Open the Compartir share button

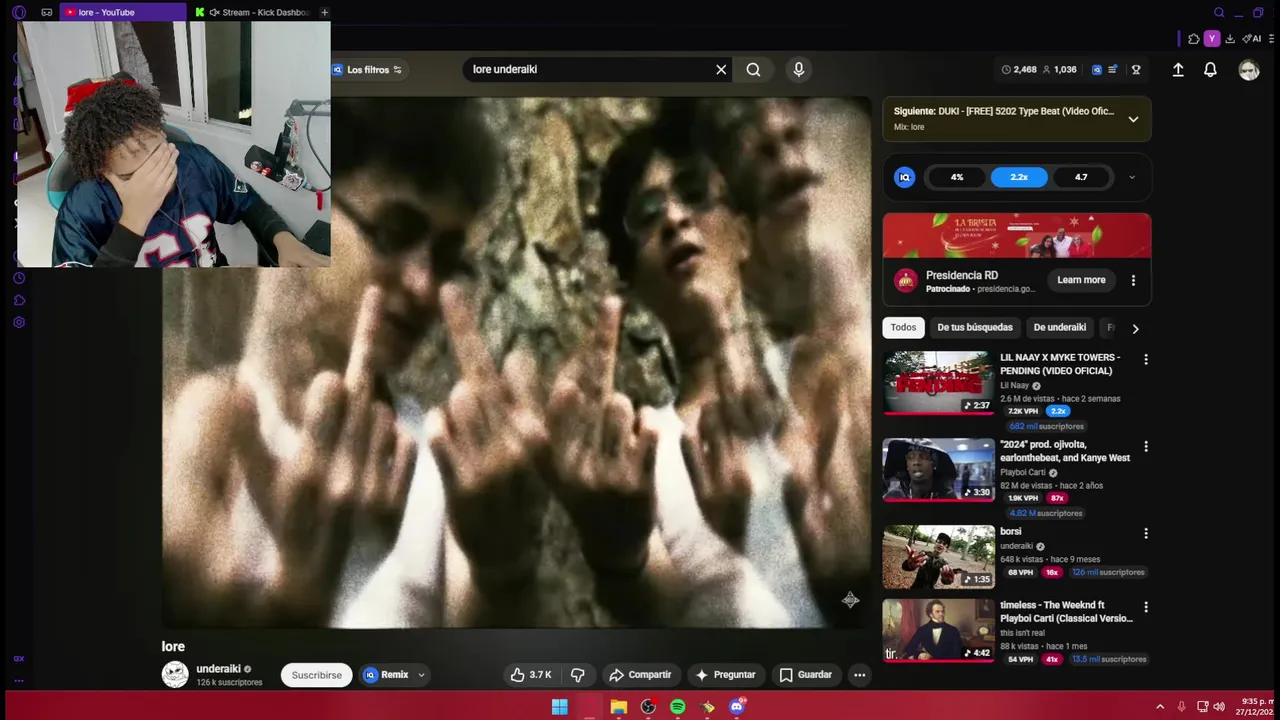640,675
